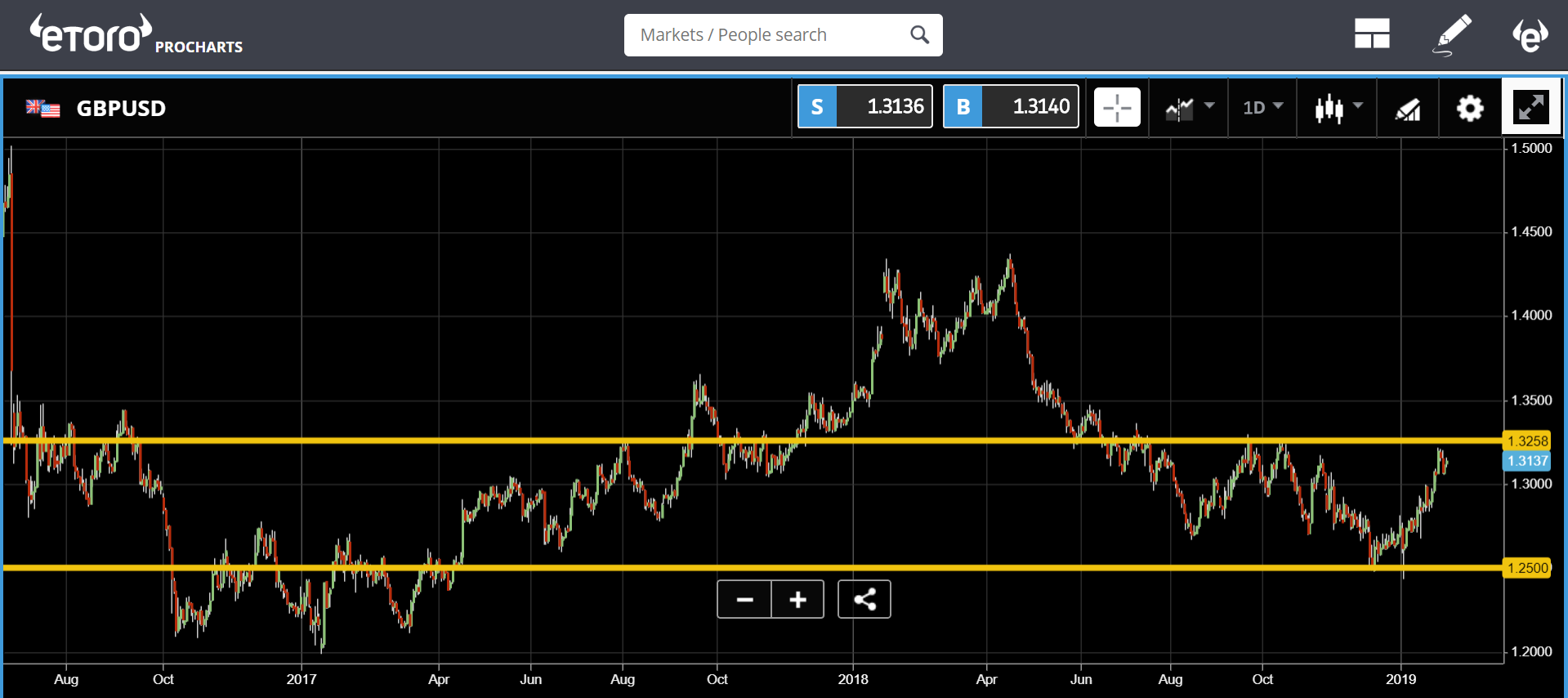Expand the 1D timeframe dropdown
1568x698 pixels.
(x=1262, y=108)
